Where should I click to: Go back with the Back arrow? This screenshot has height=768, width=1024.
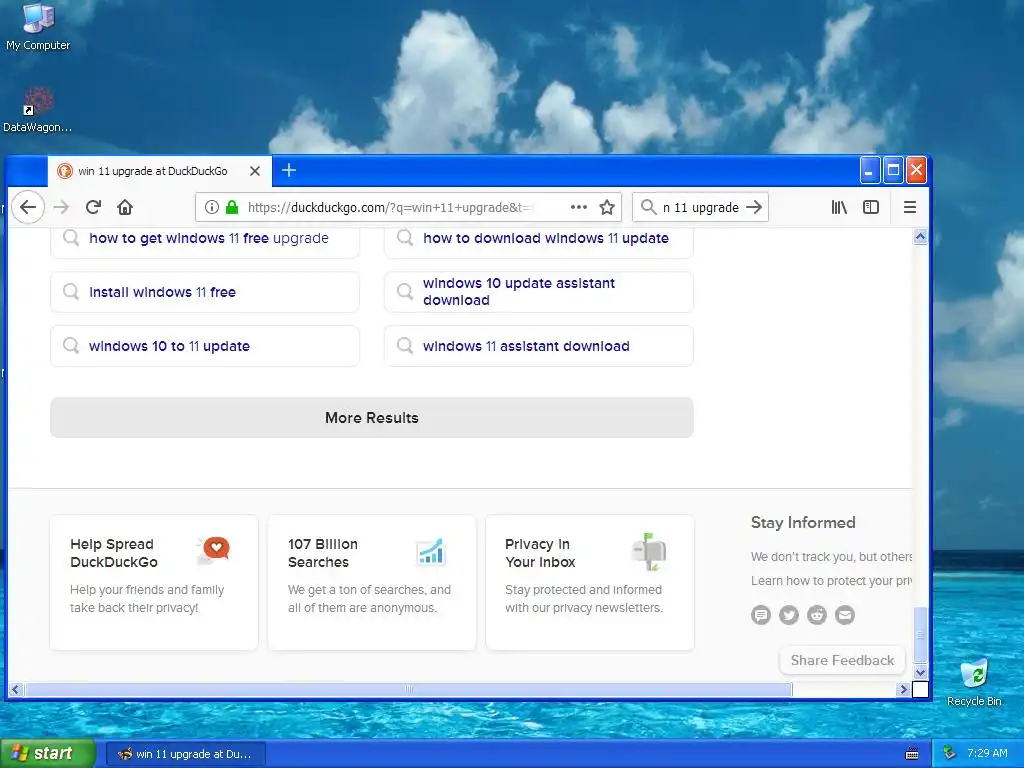point(27,207)
